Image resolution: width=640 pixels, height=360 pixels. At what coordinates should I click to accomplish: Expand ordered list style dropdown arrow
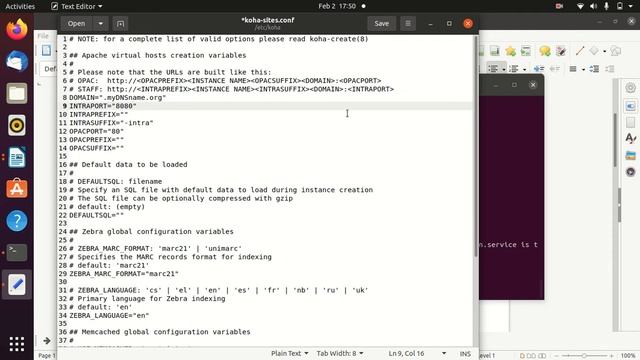(524, 69)
